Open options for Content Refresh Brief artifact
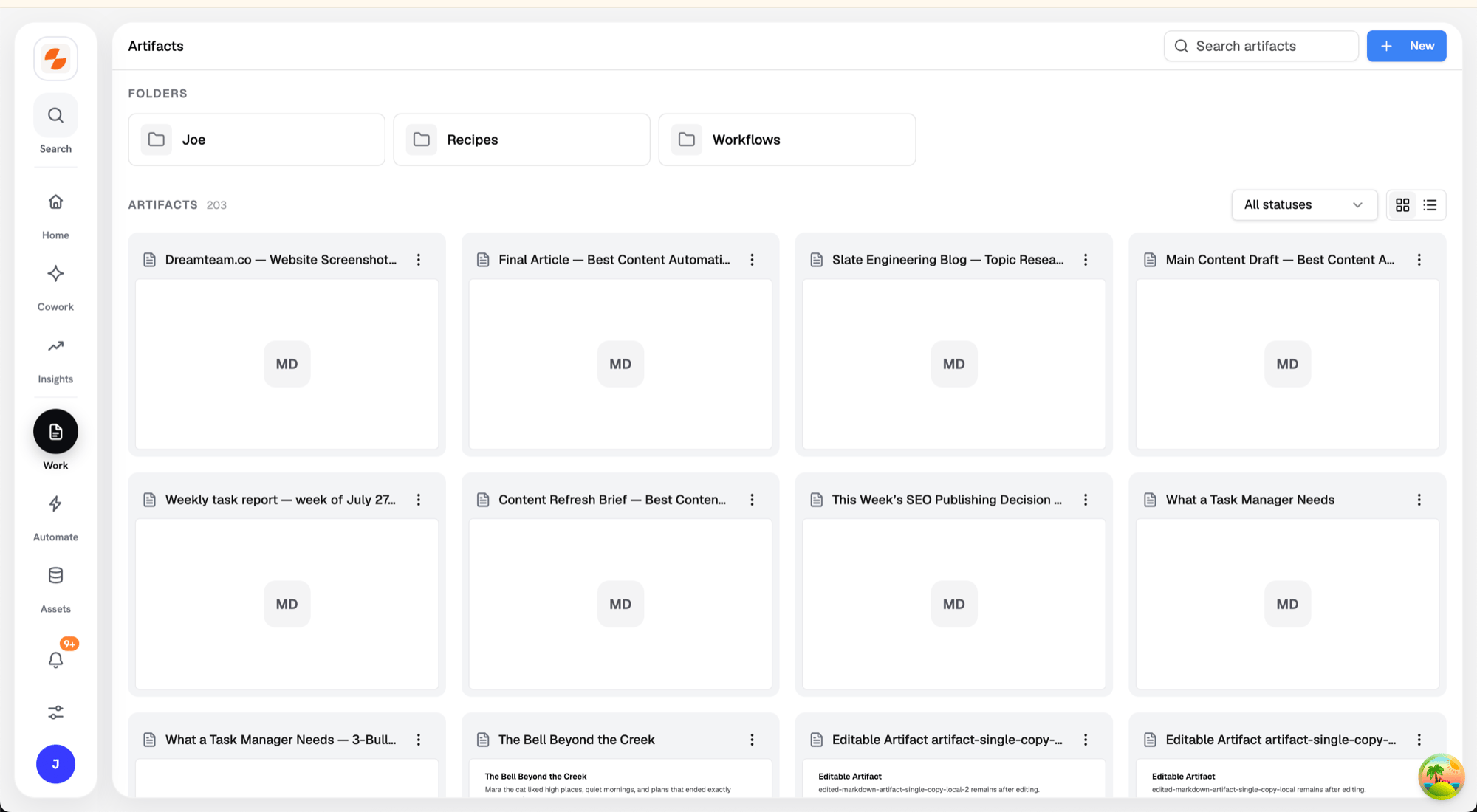The height and width of the screenshot is (812, 1477). pyautogui.click(x=752, y=500)
